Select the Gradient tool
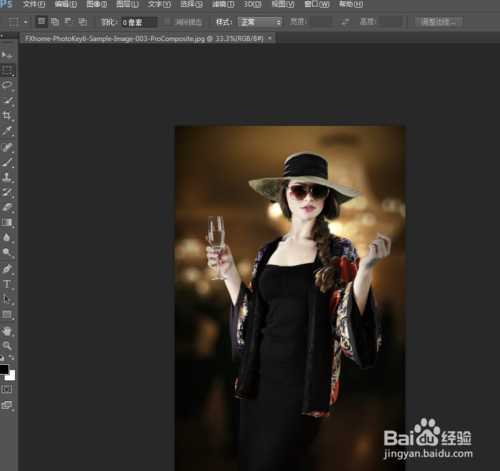Image resolution: width=500 pixels, height=471 pixels. 7,222
